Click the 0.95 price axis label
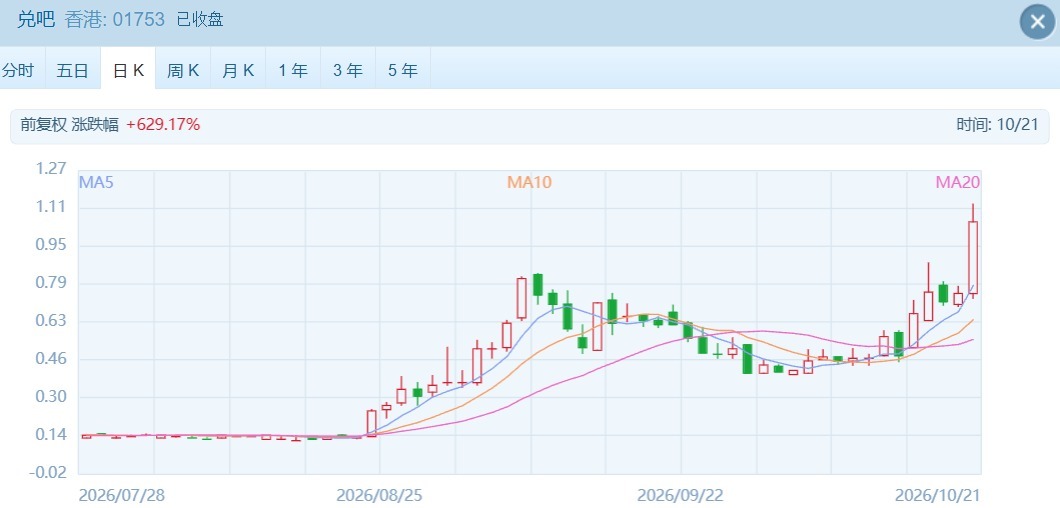This screenshot has height=508, width=1060. pos(51,244)
